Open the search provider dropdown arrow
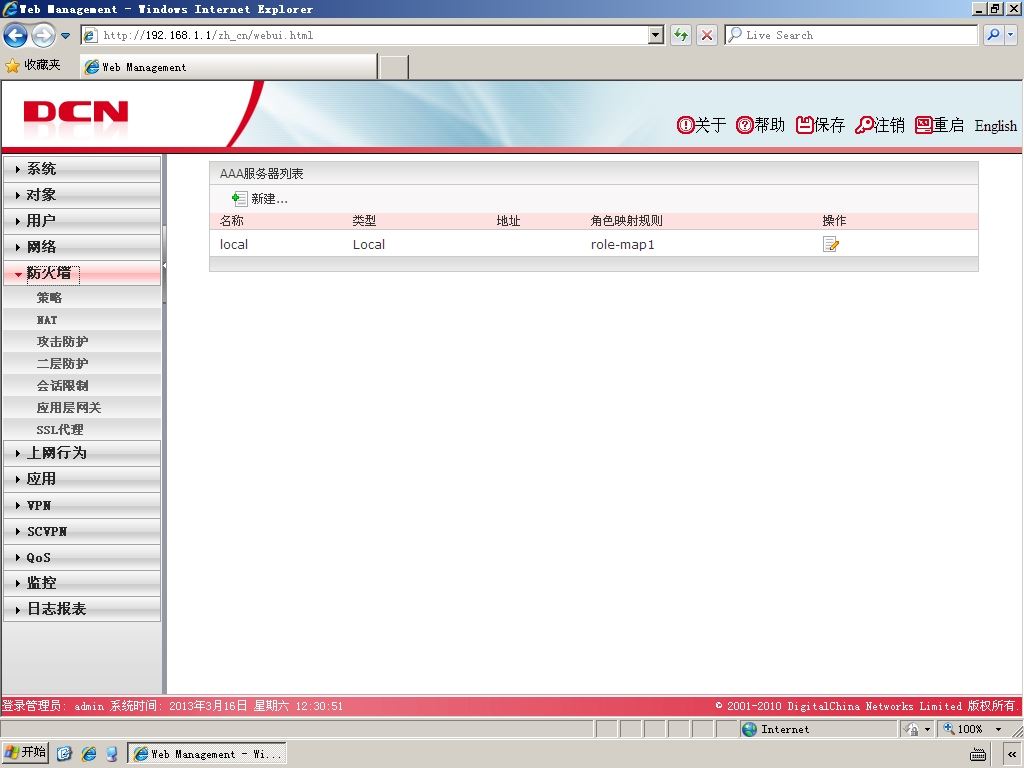 pyautogui.click(x=1011, y=35)
